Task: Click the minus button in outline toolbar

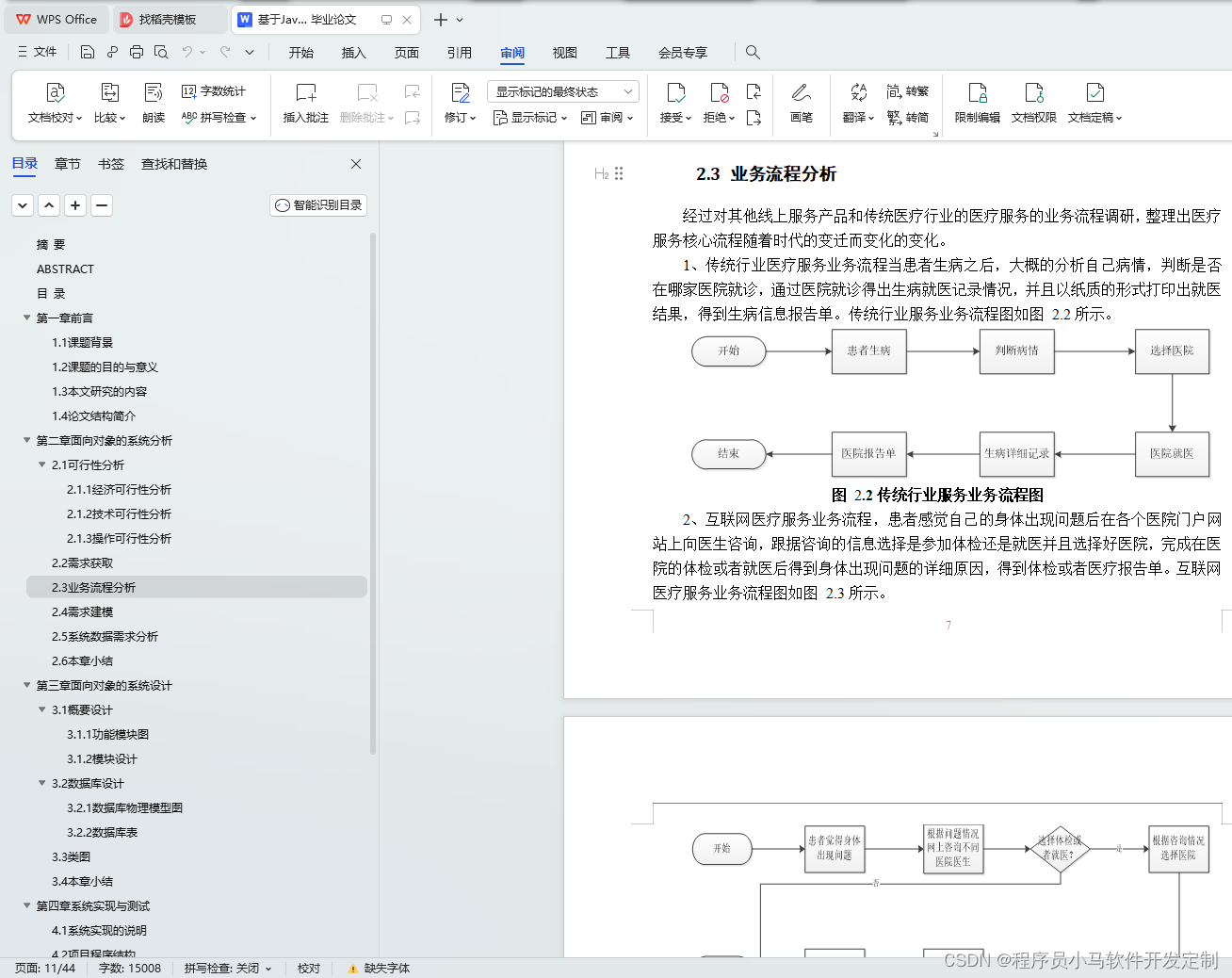Action: (102, 205)
